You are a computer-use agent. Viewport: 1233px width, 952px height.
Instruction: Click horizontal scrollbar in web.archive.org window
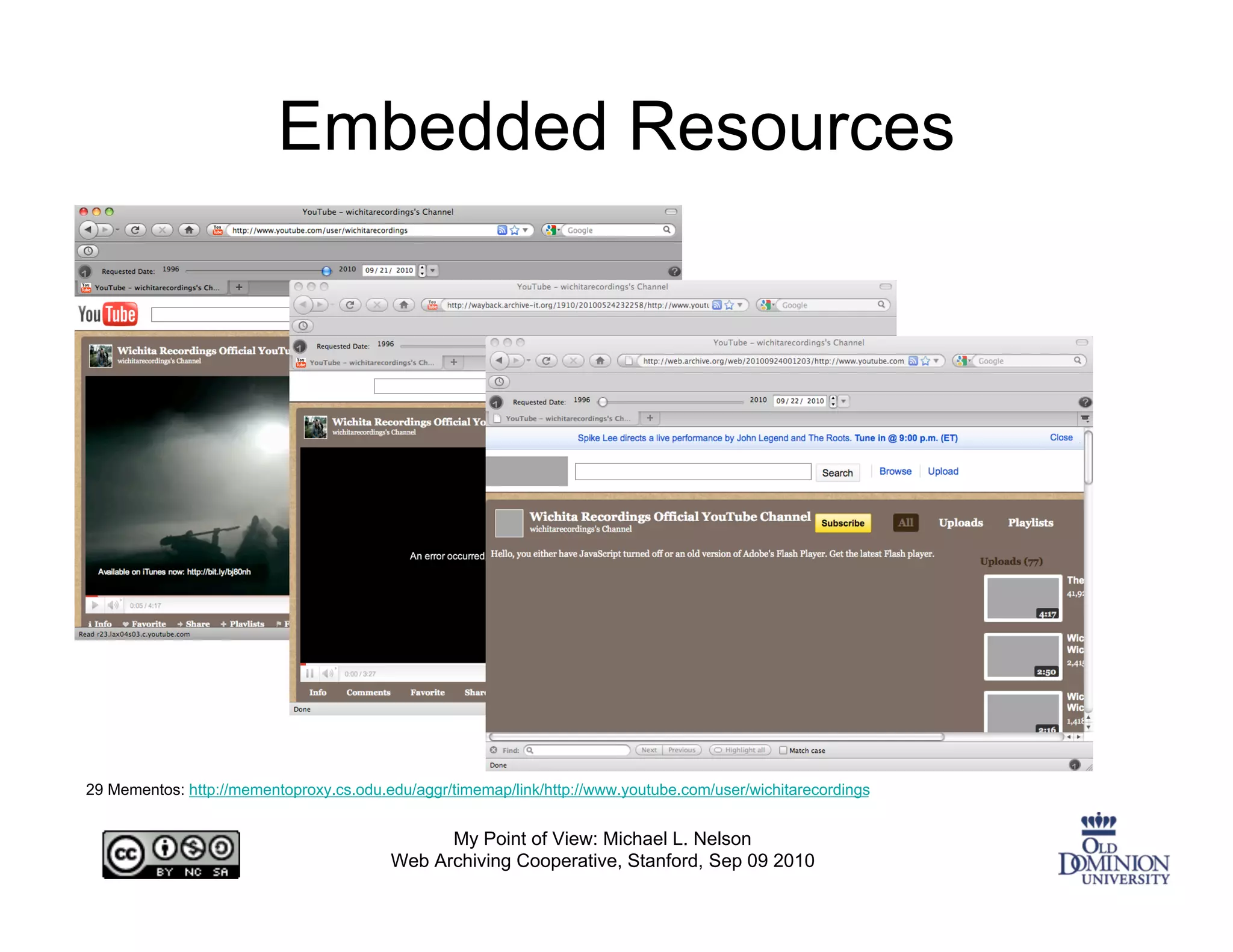(x=716, y=737)
